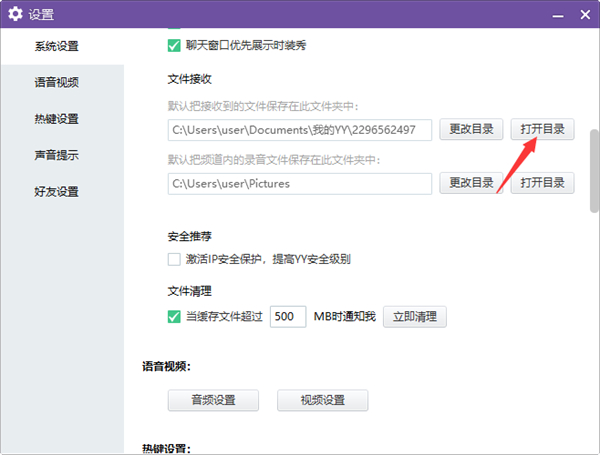Image resolution: width=600 pixels, height=455 pixels.
Task: Go to the 声音提示 tab
Action: tap(57, 155)
